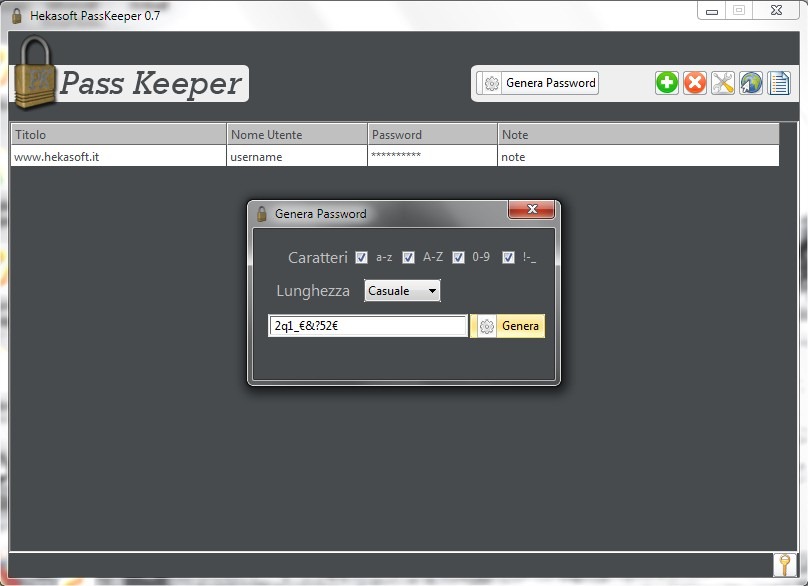Click the gear icon beside Genera Password
The height and width of the screenshot is (586, 808).
(492, 83)
